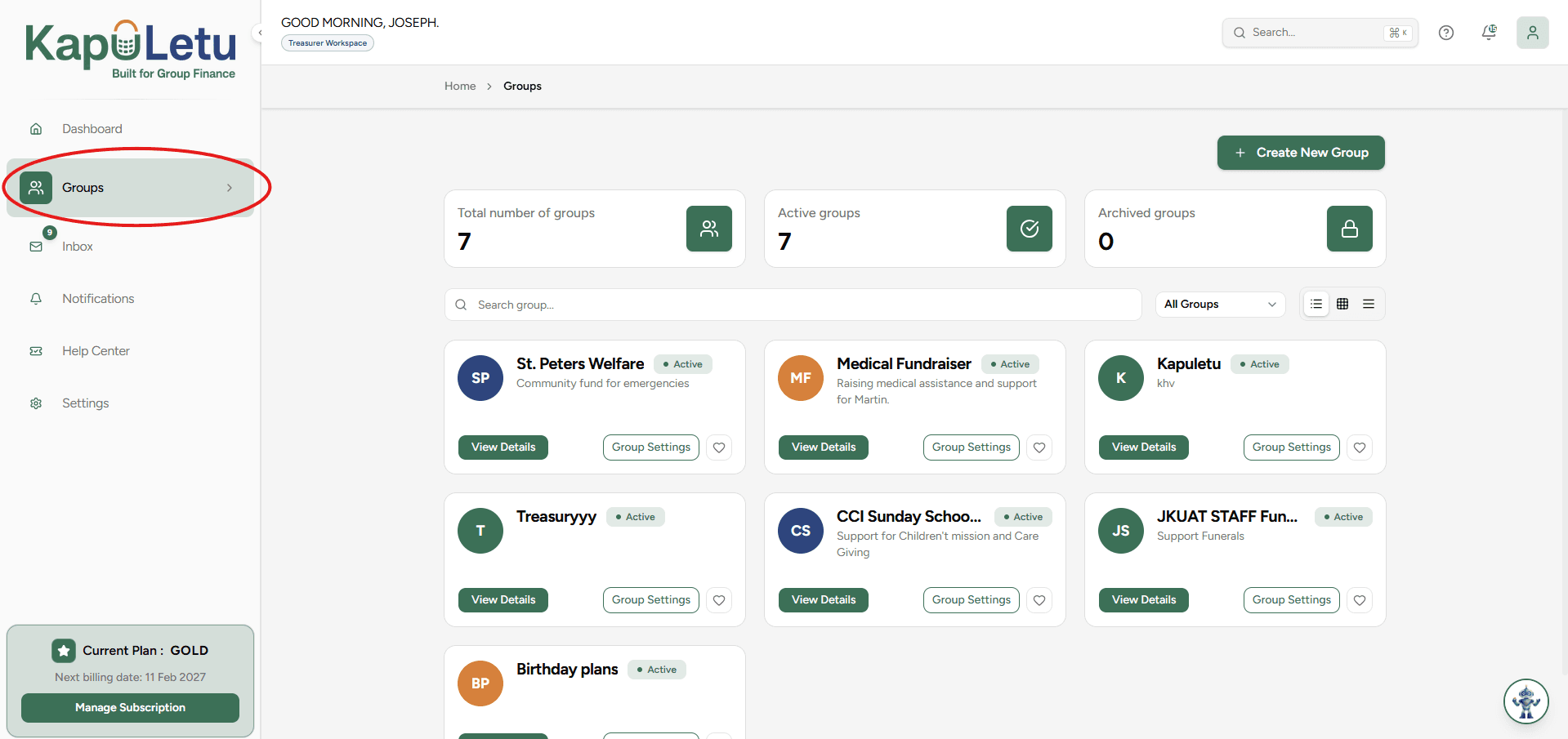The image size is (1568, 739).
Task: Open the chatbot assistant robot icon
Action: (1526, 701)
